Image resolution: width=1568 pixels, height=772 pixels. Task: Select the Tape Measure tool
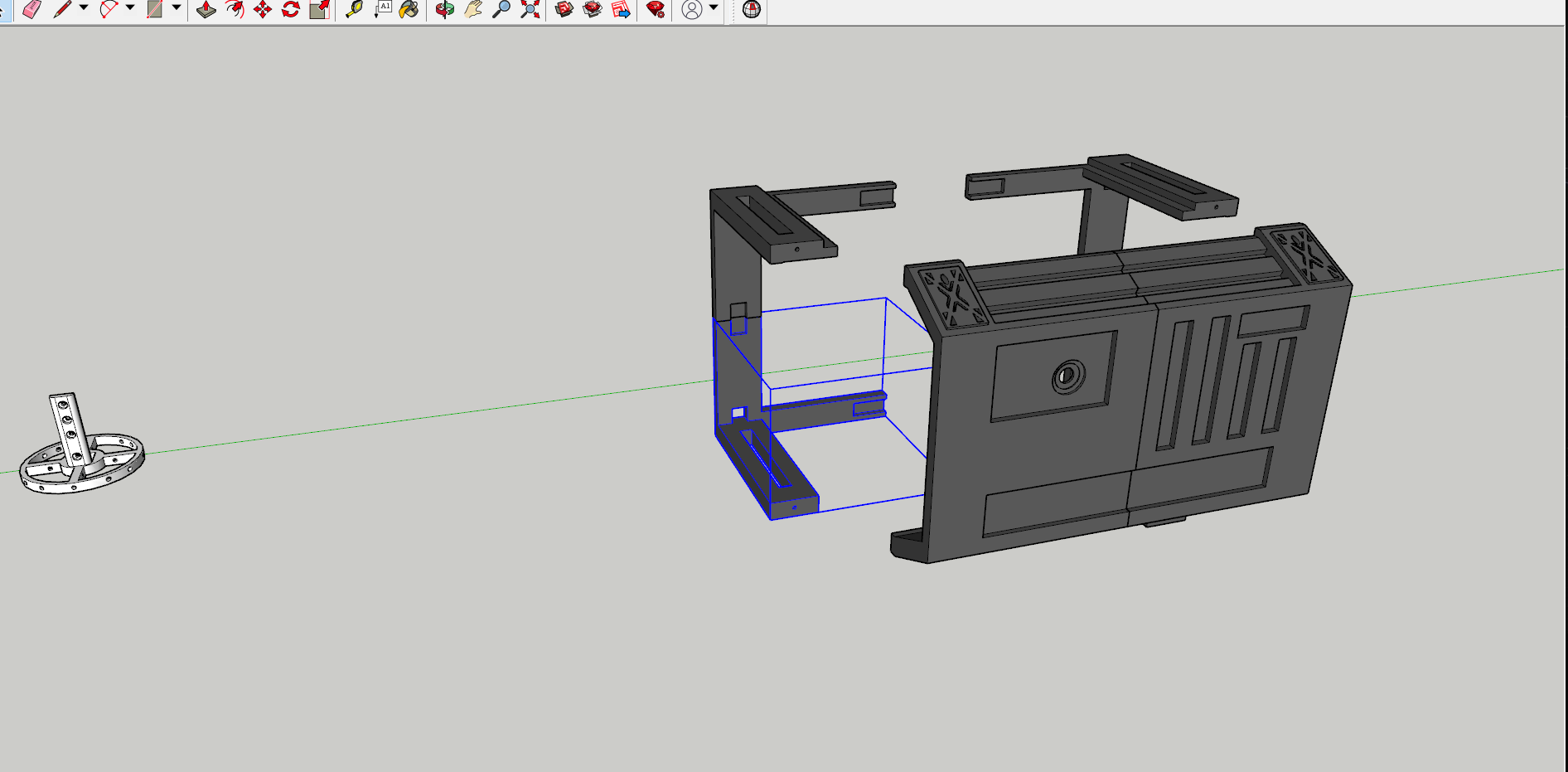coord(355,9)
